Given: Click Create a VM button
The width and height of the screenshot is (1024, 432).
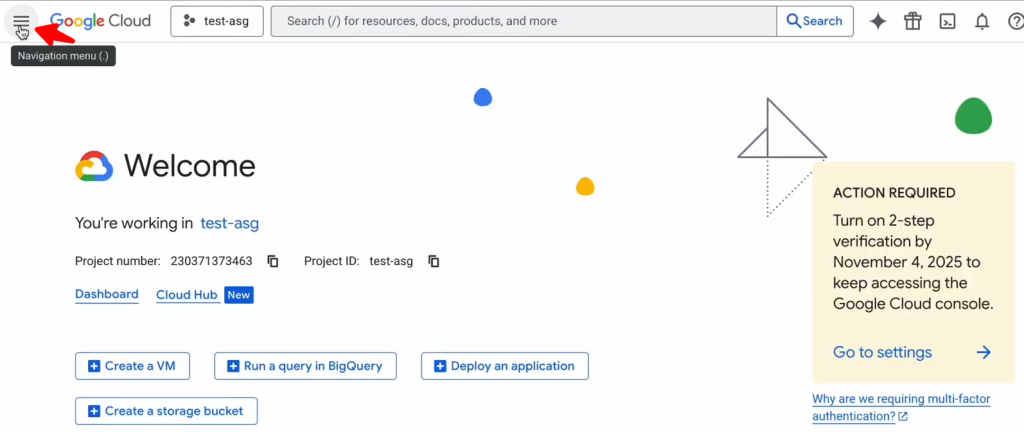Looking at the screenshot, I should click(132, 366).
